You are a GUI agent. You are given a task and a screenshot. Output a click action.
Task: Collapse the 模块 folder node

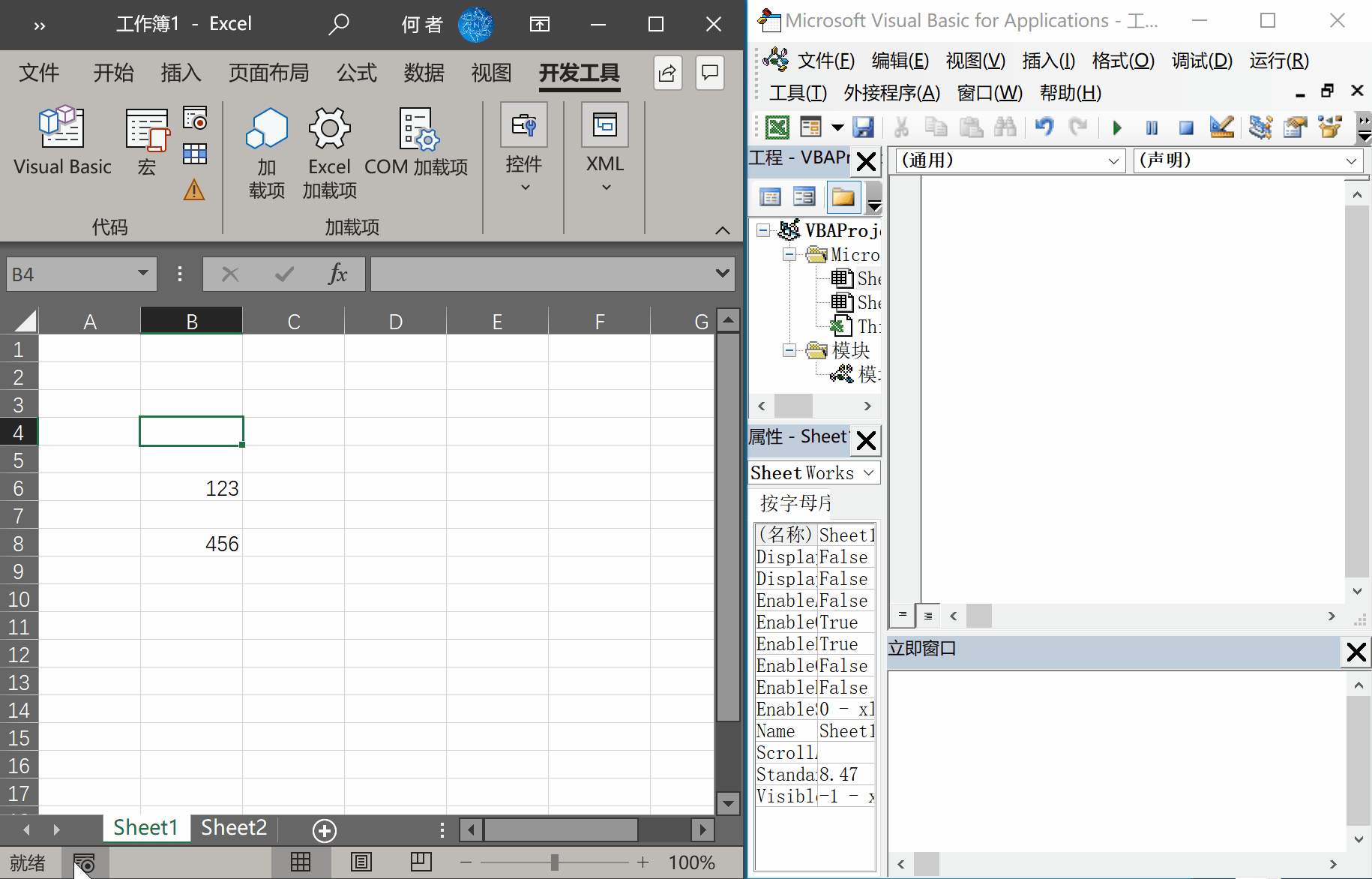tap(789, 350)
